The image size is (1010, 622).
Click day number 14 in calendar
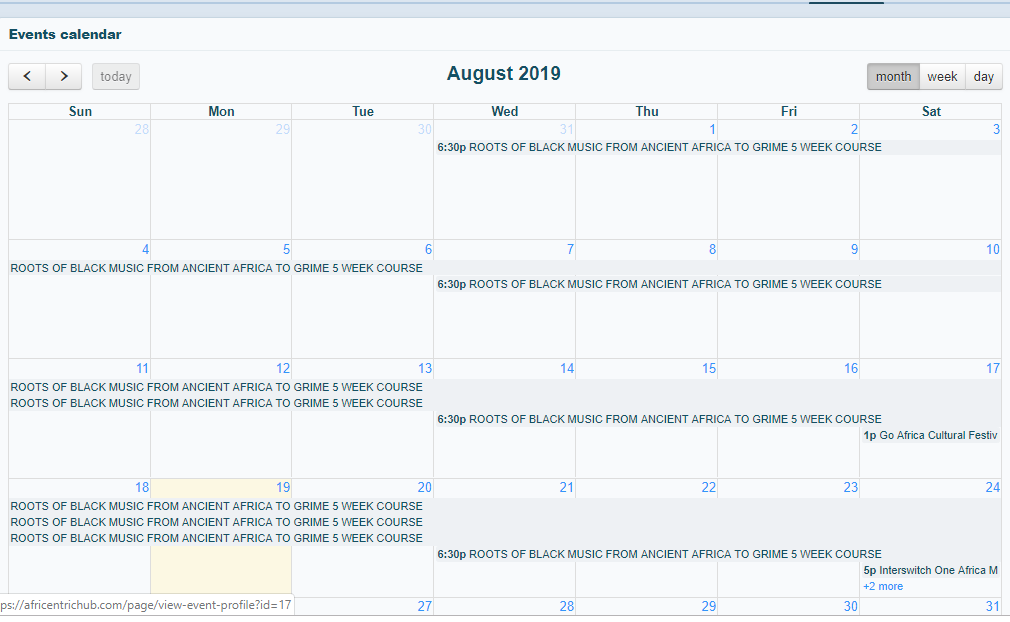pos(567,369)
